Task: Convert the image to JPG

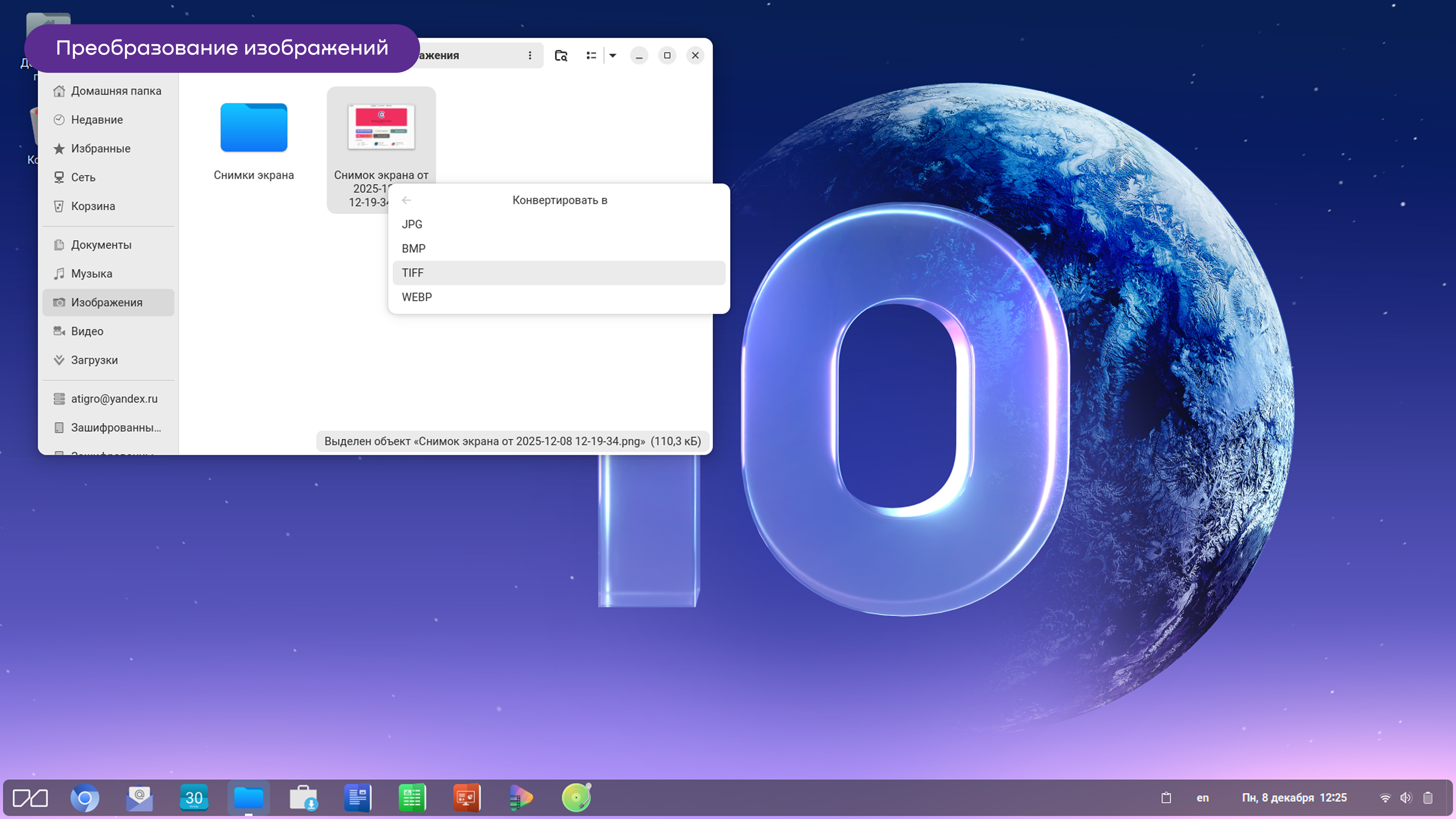Action: coord(412,224)
